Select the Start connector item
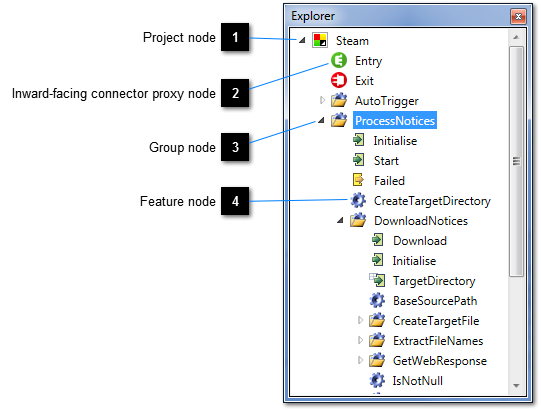The height and width of the screenshot is (411, 541). coord(386,161)
